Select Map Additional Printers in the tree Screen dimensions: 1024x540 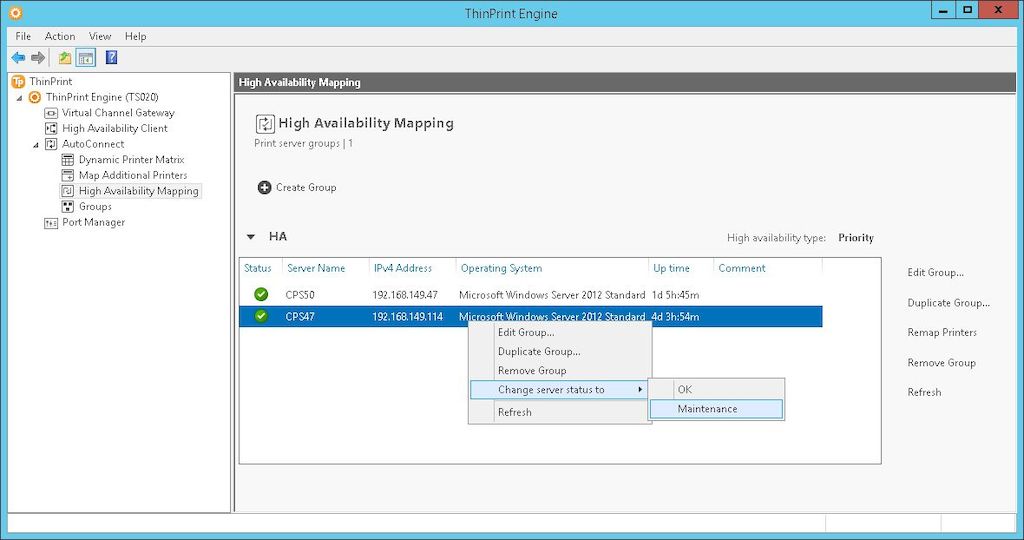(133, 176)
